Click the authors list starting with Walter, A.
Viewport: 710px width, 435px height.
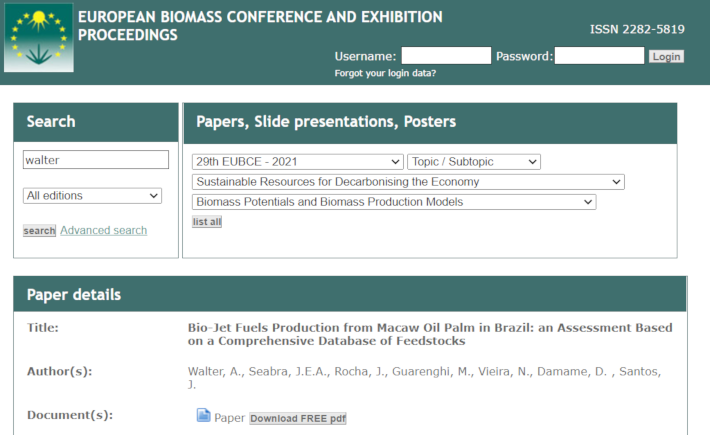424,379
